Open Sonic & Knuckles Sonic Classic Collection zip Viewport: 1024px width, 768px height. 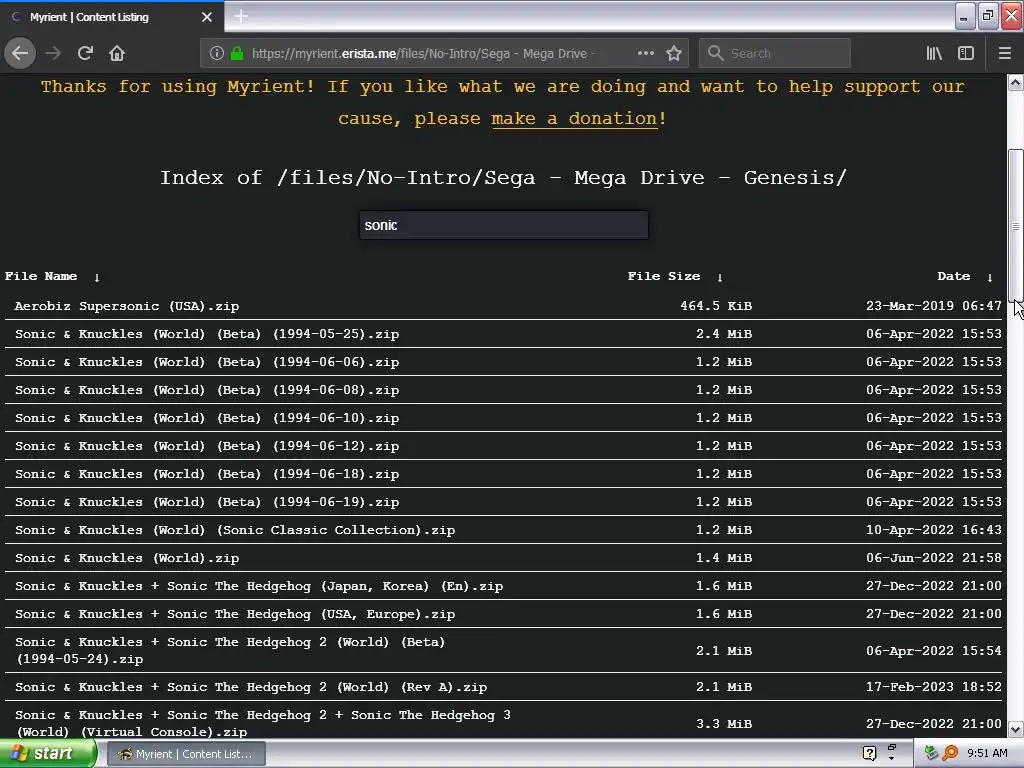[235, 530]
